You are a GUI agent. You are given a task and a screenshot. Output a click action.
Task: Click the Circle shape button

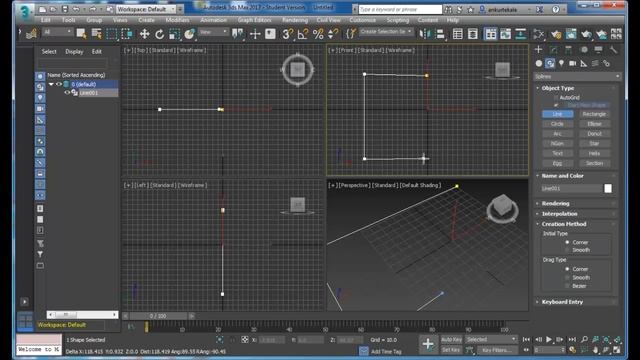tap(557, 124)
